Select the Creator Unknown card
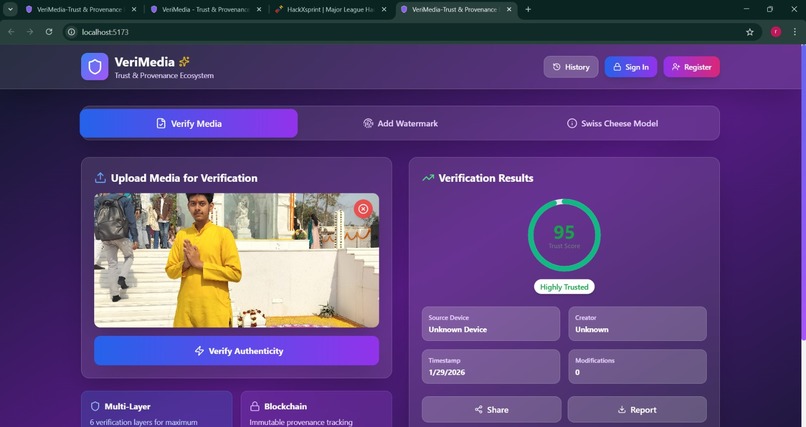Screen dimensions: 806x427 [x=637, y=324]
